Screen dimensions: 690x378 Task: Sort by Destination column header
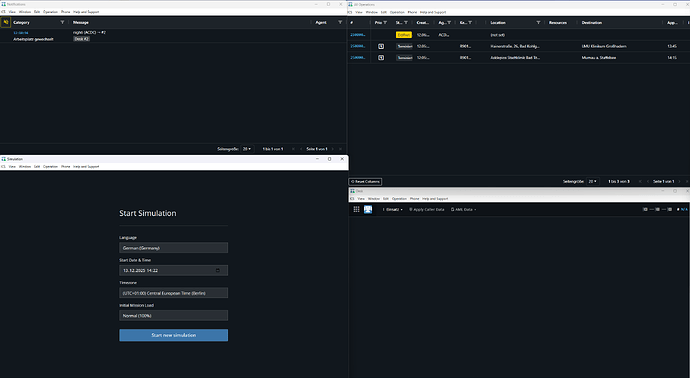pyautogui.click(x=591, y=22)
